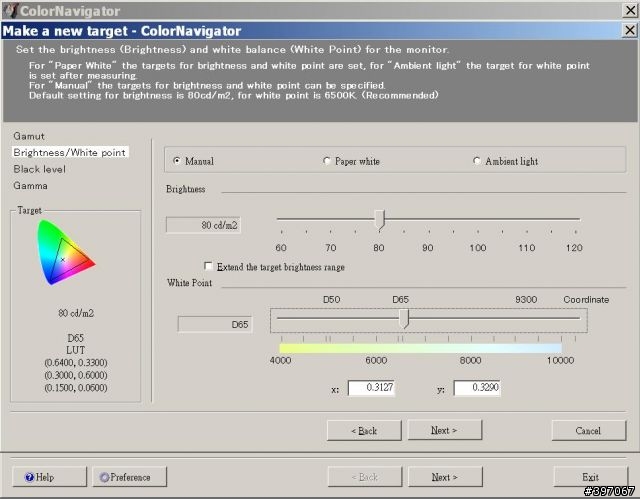Click the Cancel button
Image resolution: width=640 pixels, height=499 pixels.
589,430
